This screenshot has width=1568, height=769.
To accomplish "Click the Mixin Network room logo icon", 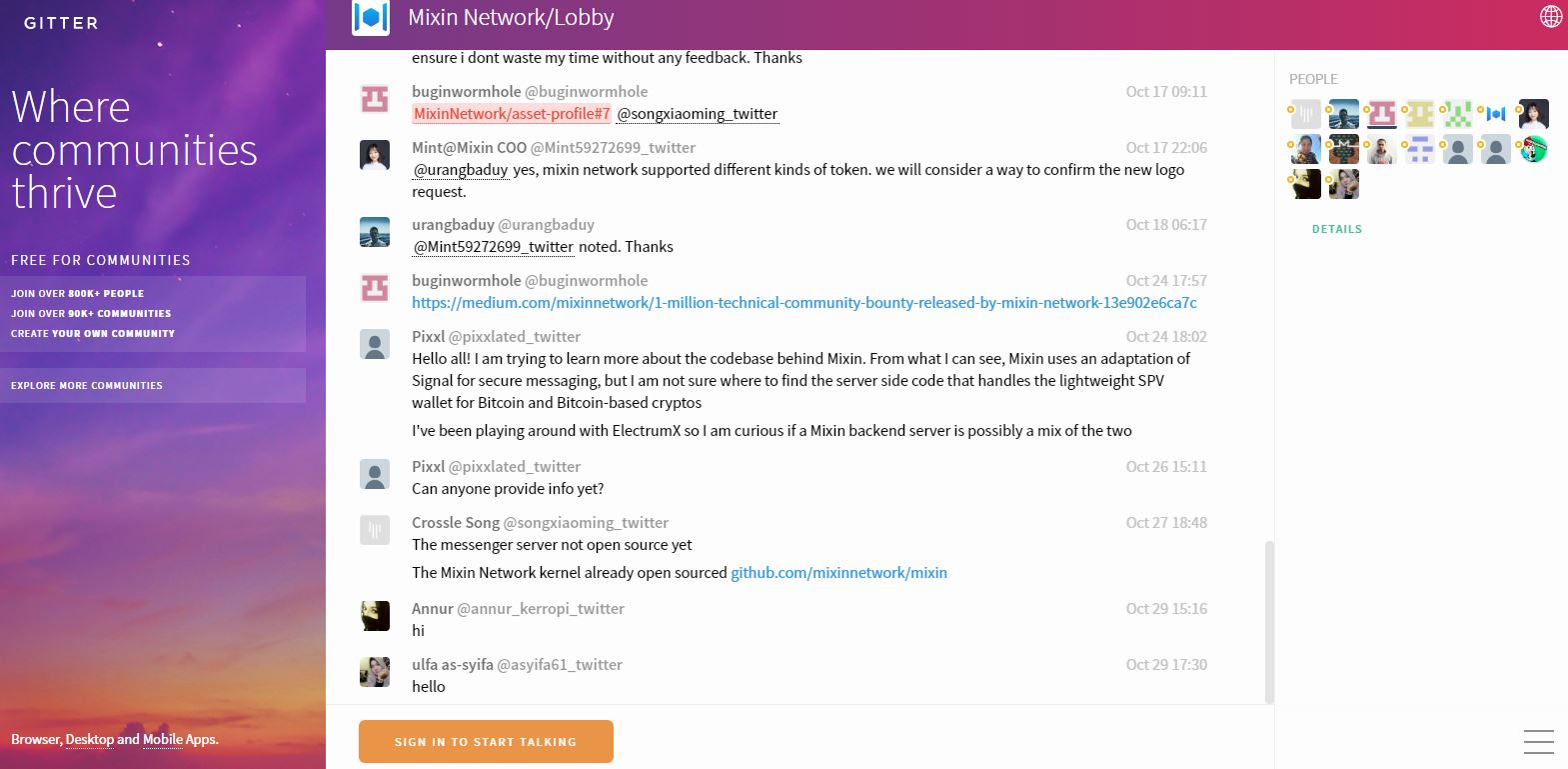I will point(371,18).
